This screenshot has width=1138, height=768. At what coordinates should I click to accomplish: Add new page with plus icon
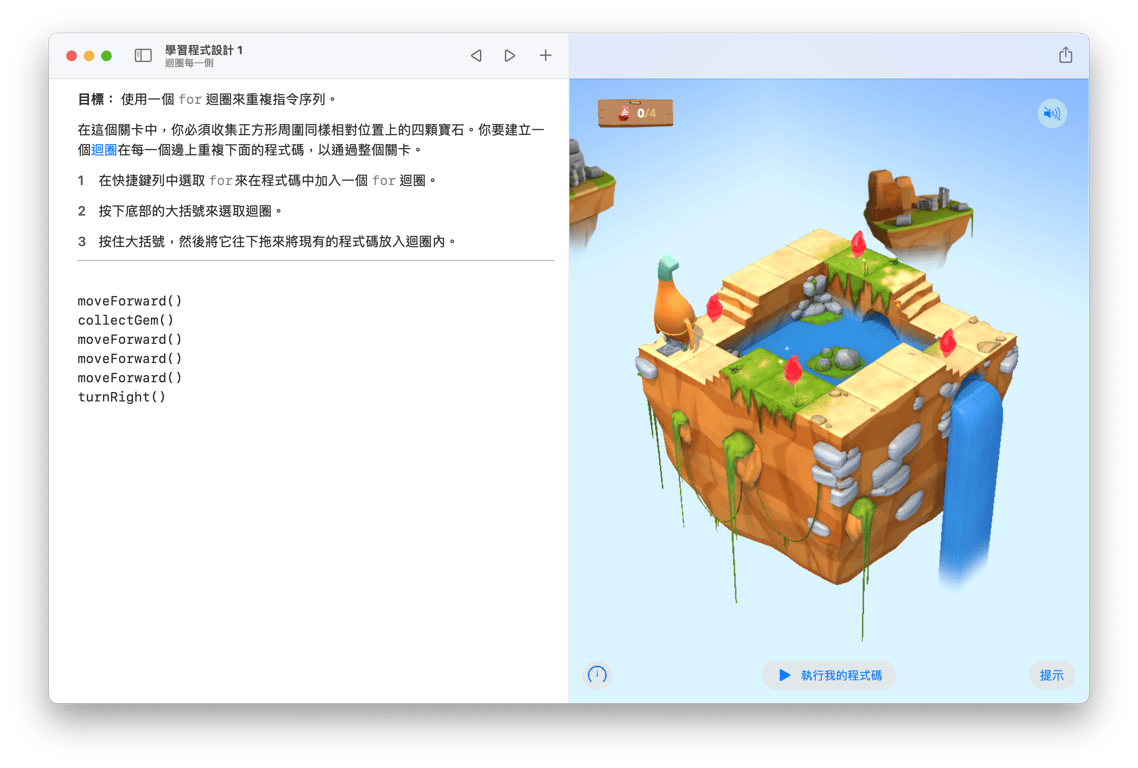545,55
